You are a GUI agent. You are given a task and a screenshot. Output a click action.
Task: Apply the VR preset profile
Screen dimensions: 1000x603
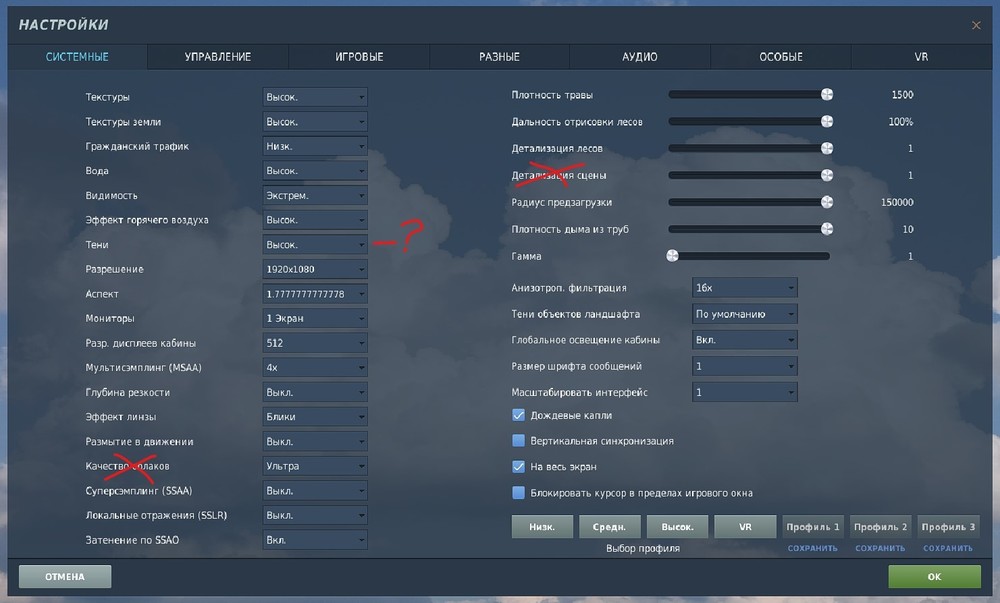pyautogui.click(x=745, y=527)
